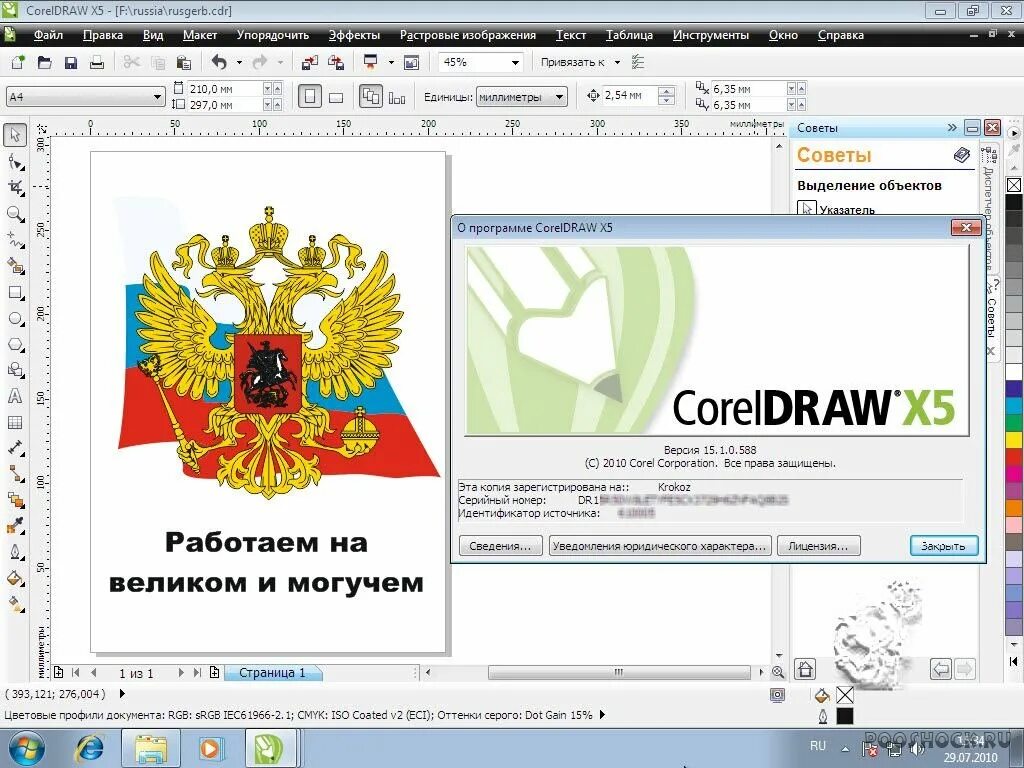Open the 'Эффекты' menu

[x=354, y=35]
